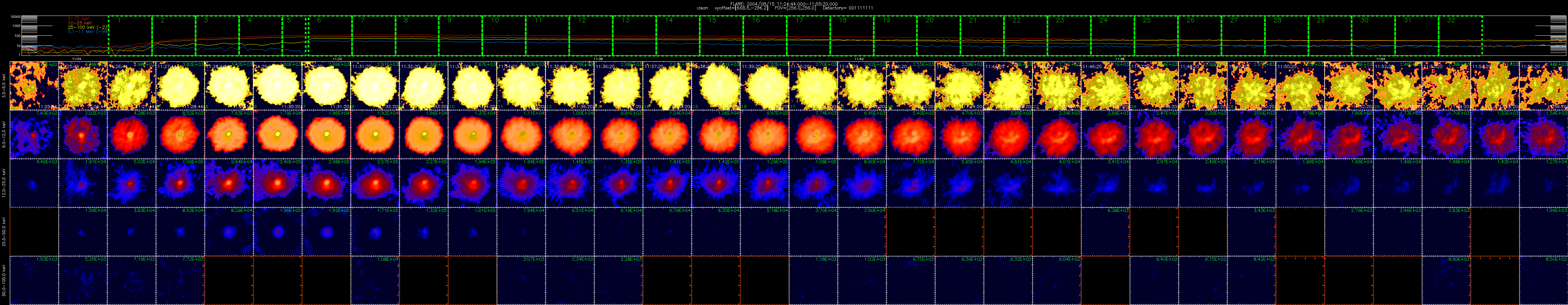Select interval 12 on the light curve
The height and width of the screenshot is (305, 1568).
(591, 35)
